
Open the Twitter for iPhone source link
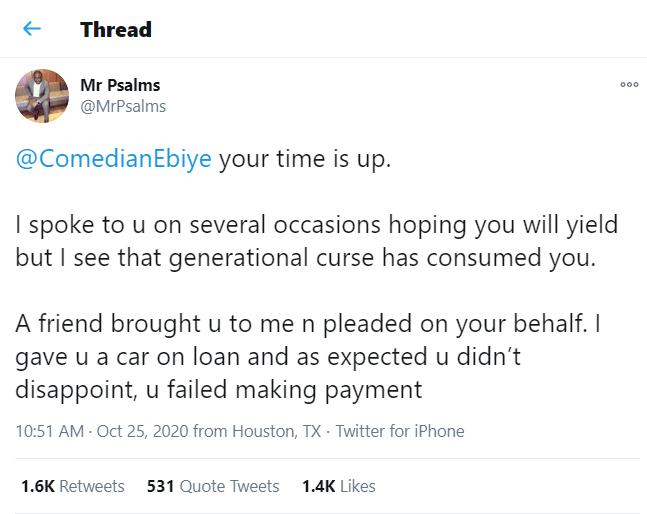400,432
